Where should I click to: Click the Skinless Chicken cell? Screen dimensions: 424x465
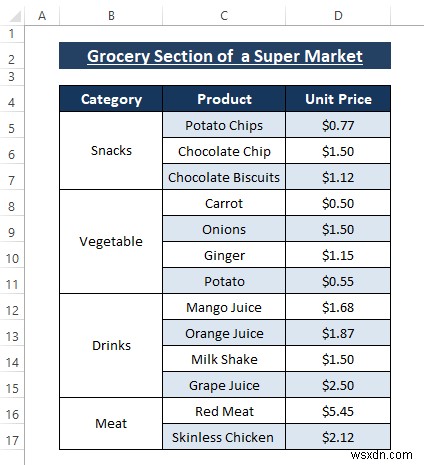[x=224, y=437]
